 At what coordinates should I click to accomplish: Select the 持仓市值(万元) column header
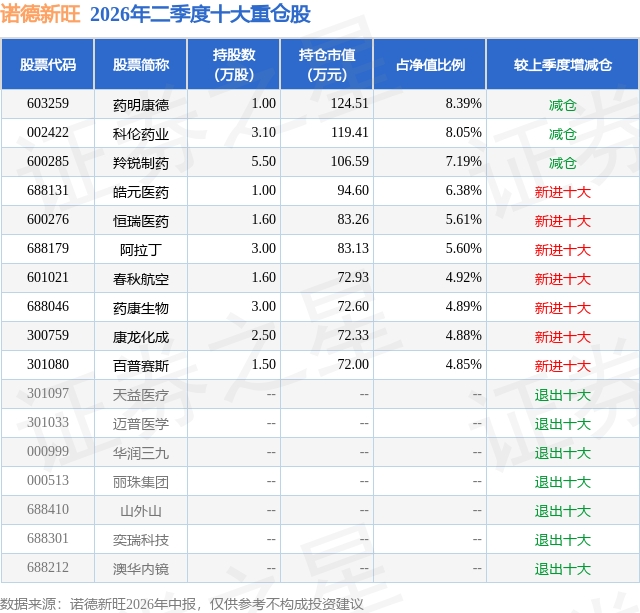click(x=327, y=64)
